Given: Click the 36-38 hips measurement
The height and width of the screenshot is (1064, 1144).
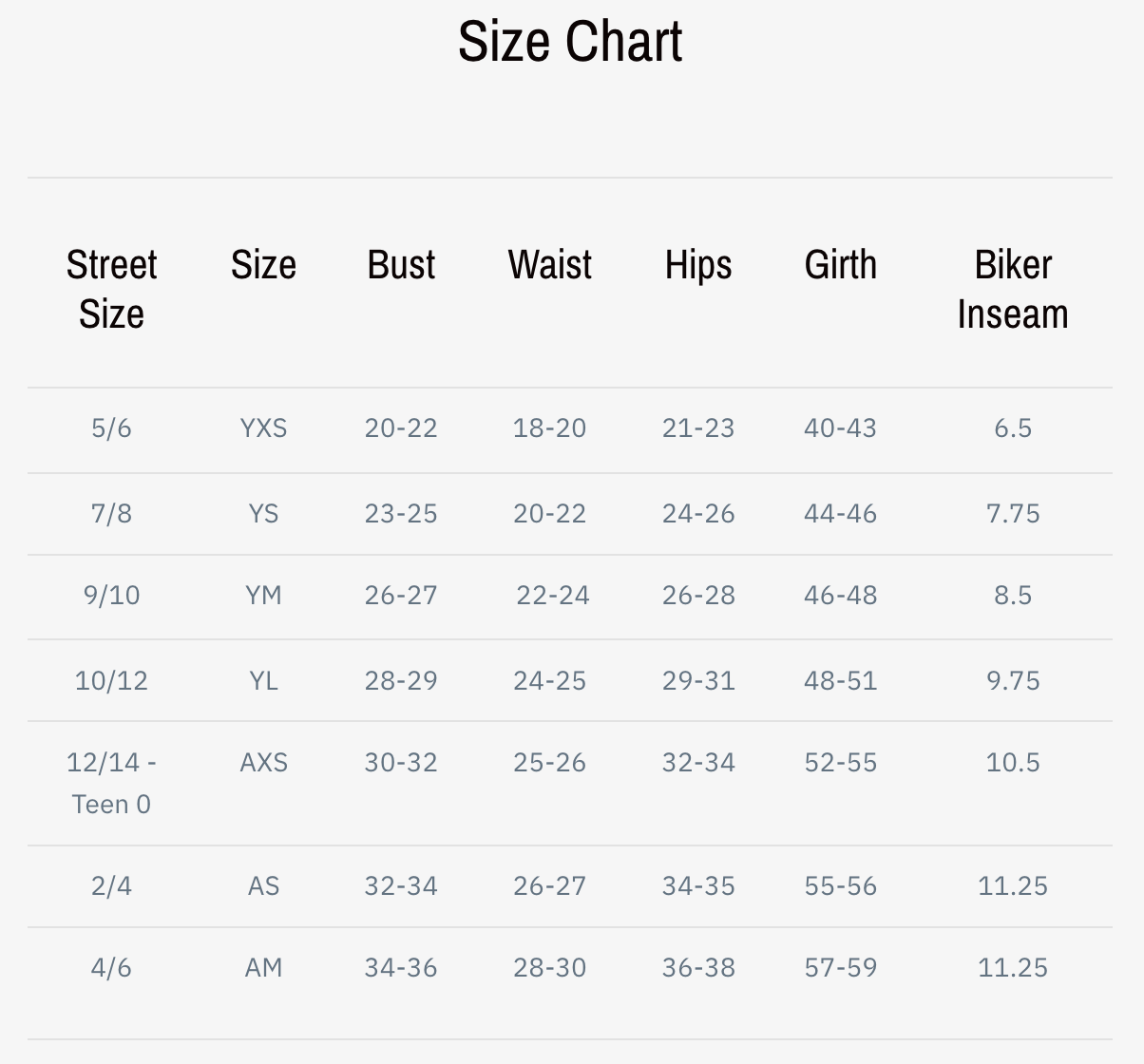Looking at the screenshot, I should pyautogui.click(x=698, y=968).
